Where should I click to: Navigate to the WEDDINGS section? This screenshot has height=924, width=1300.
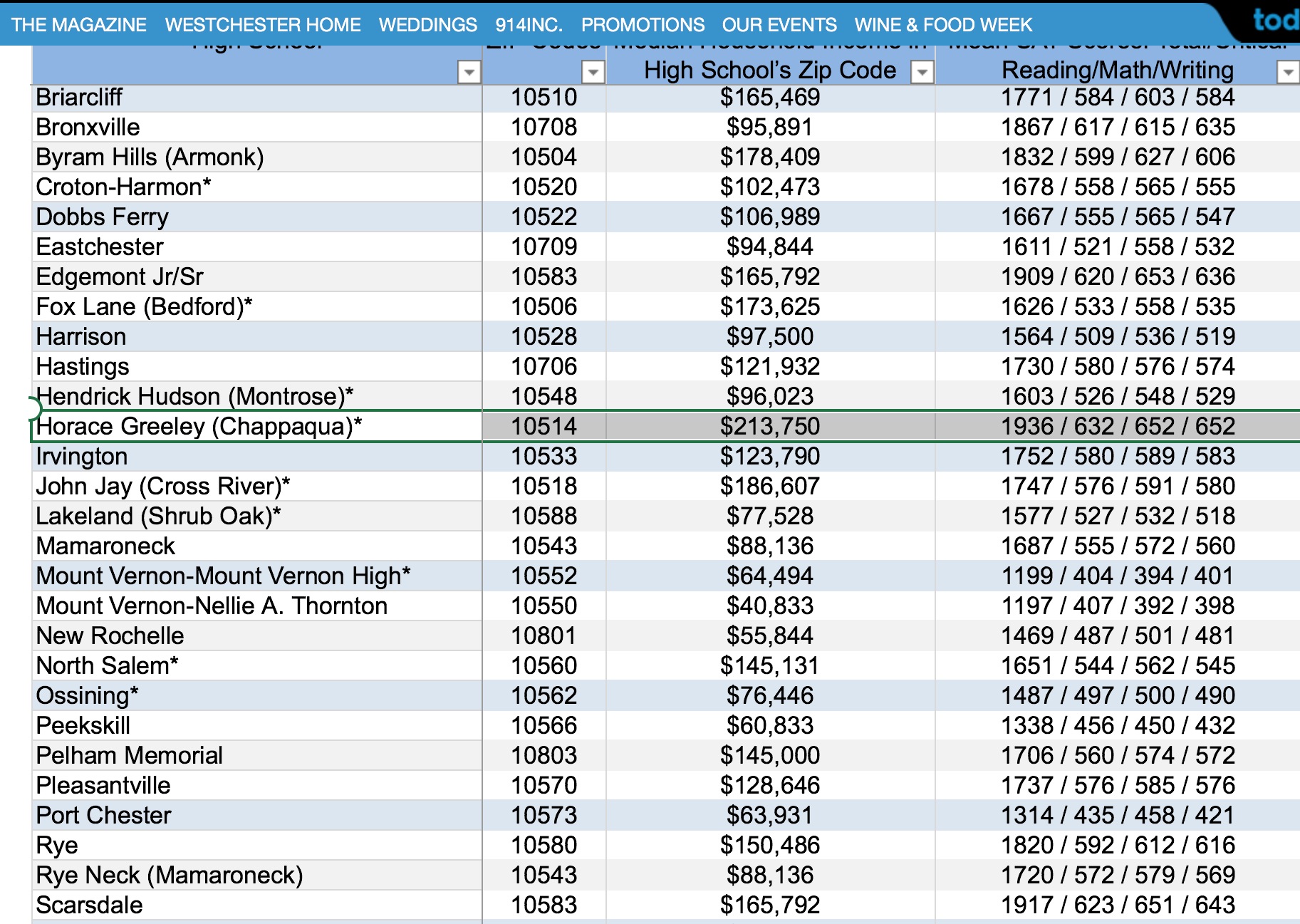428,24
